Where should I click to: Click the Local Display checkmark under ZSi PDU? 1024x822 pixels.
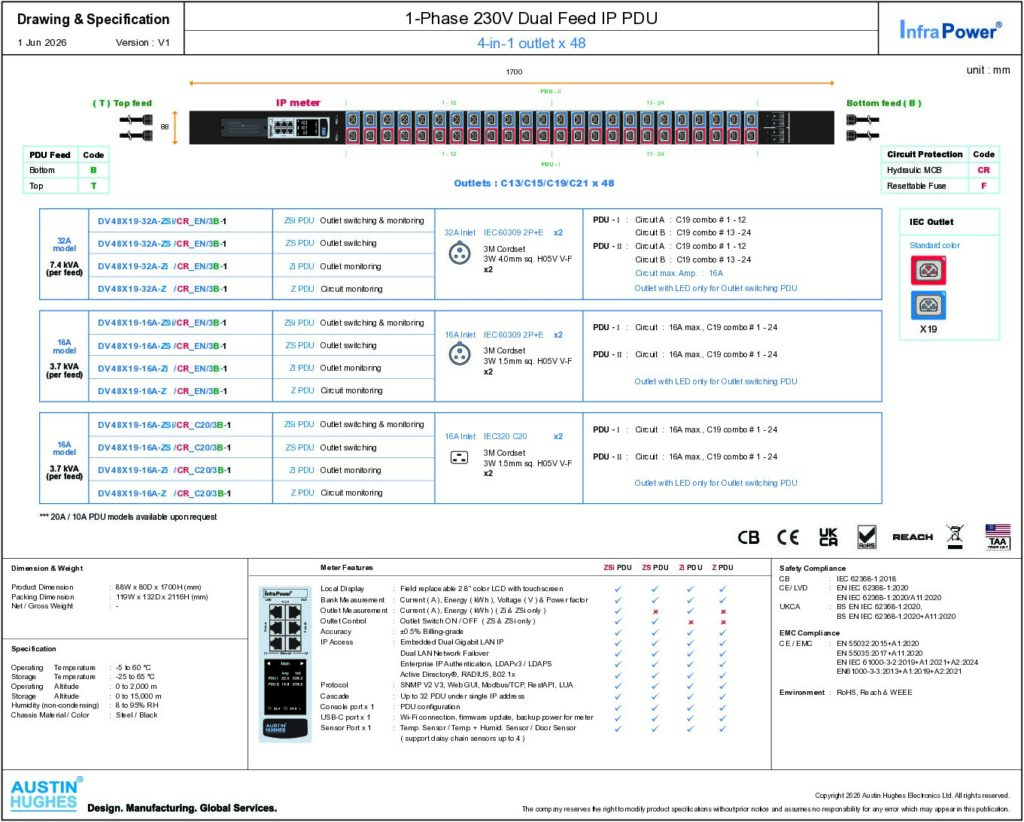[x=618, y=589]
